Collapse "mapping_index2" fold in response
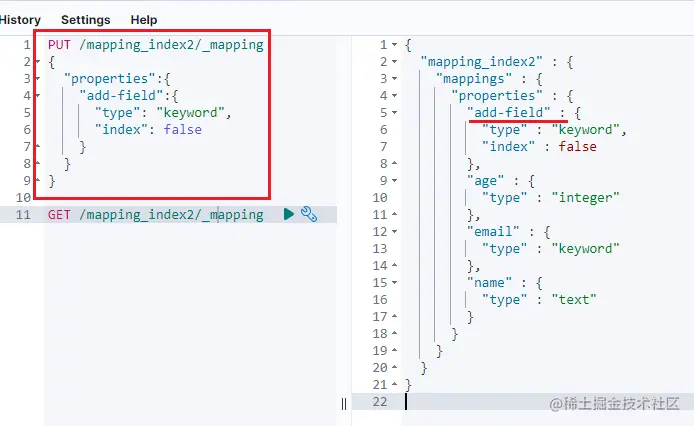Image resolution: width=694 pixels, height=426 pixels. tap(394, 62)
